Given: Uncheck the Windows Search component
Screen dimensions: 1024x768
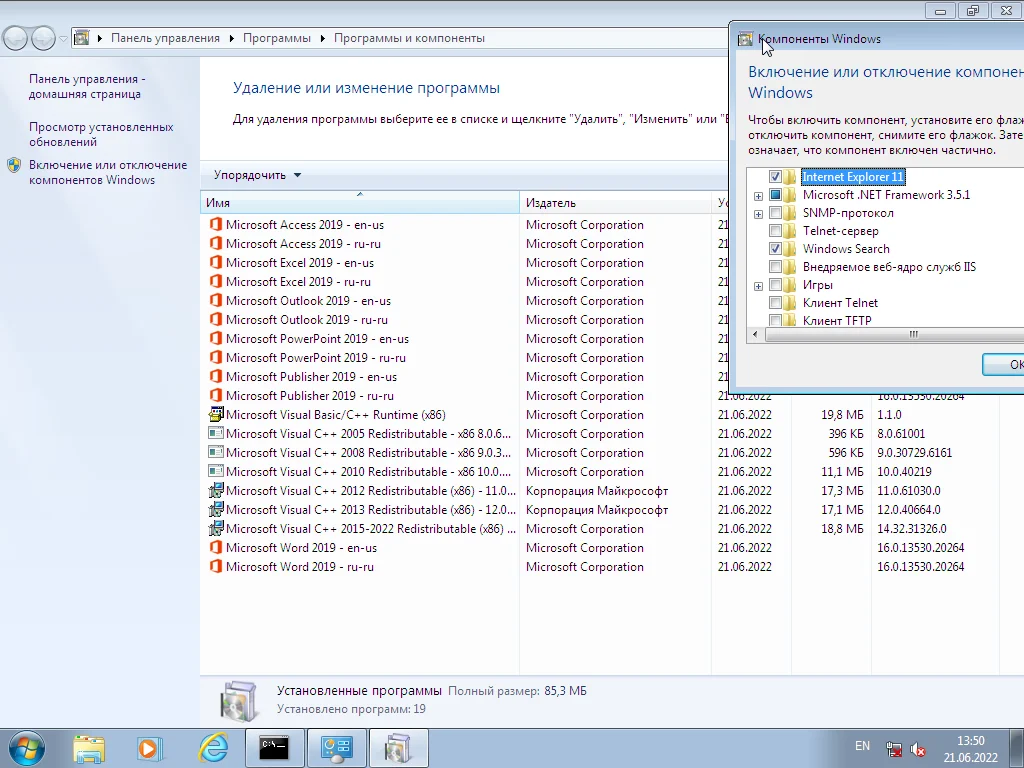Looking at the screenshot, I should (x=775, y=249).
